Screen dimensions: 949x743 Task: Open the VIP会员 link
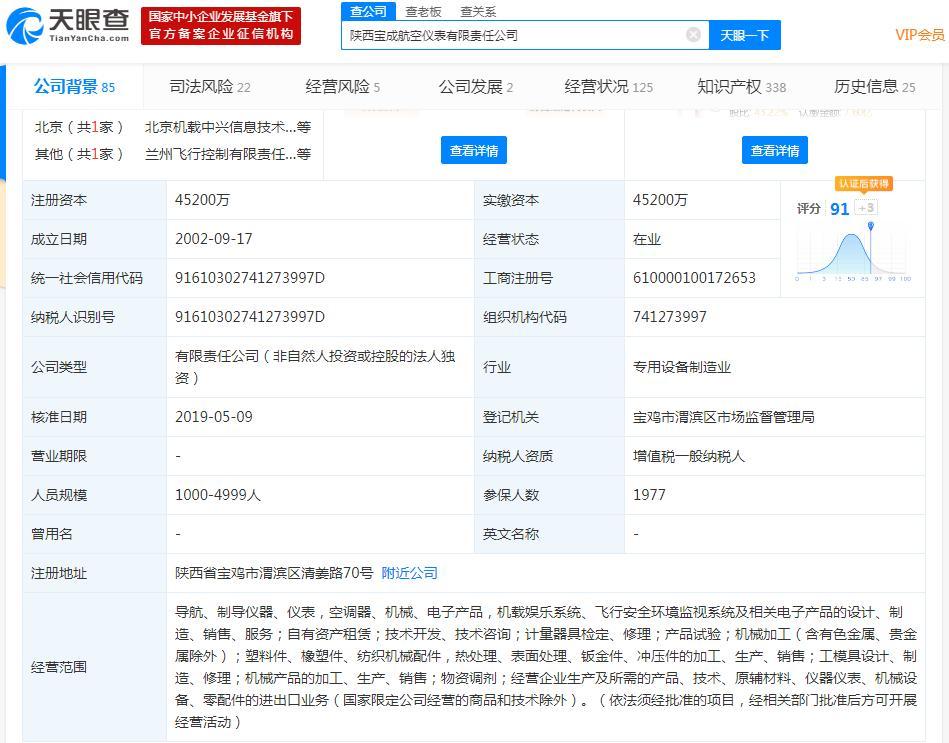coord(919,35)
